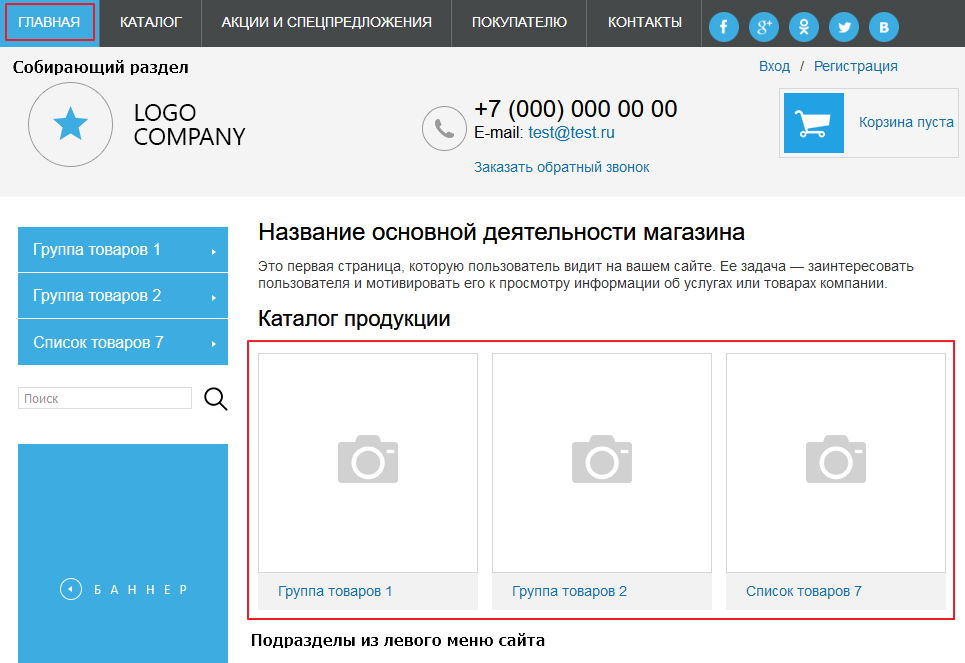965x663 pixels.
Task: Click the shopping cart icon
Action: pos(813,123)
